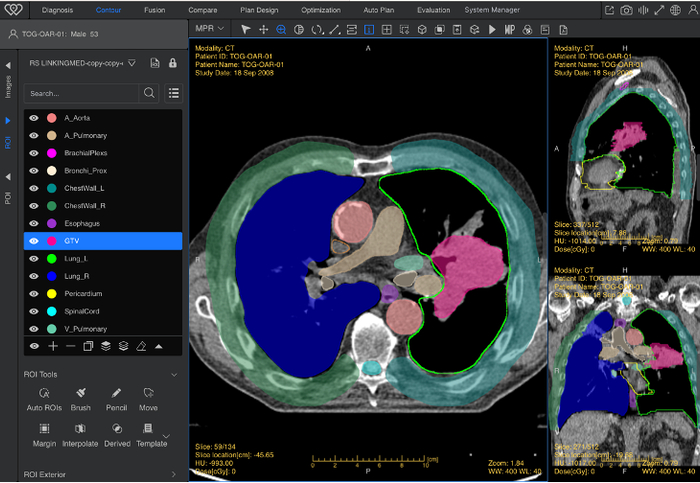Select the Interpolate tool
Image resolution: width=700 pixels, height=483 pixels.
80,431
